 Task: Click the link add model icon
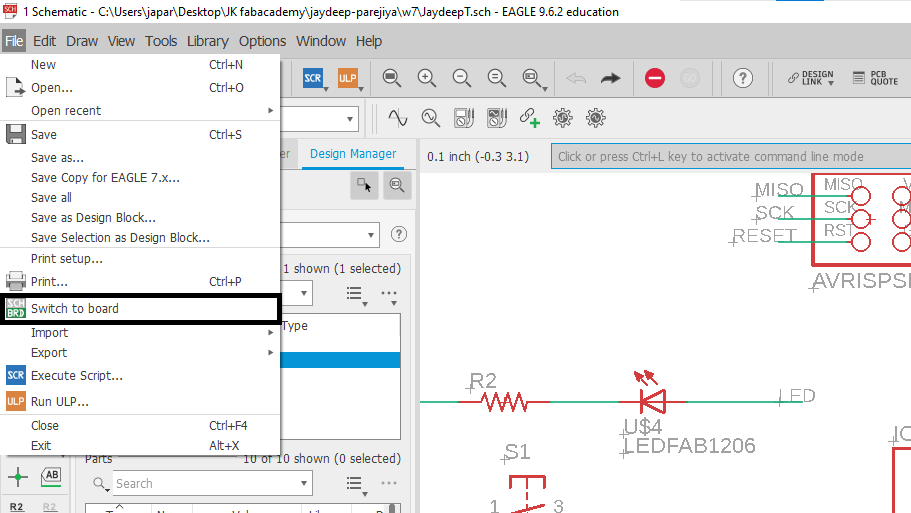pos(529,118)
